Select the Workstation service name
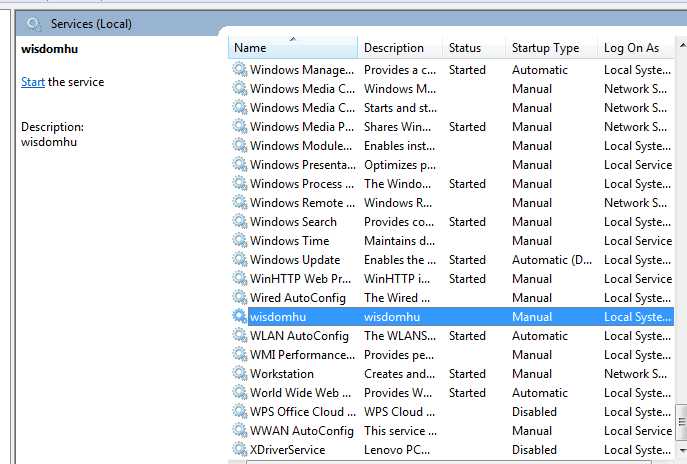This screenshot has height=464, width=687. [282, 374]
